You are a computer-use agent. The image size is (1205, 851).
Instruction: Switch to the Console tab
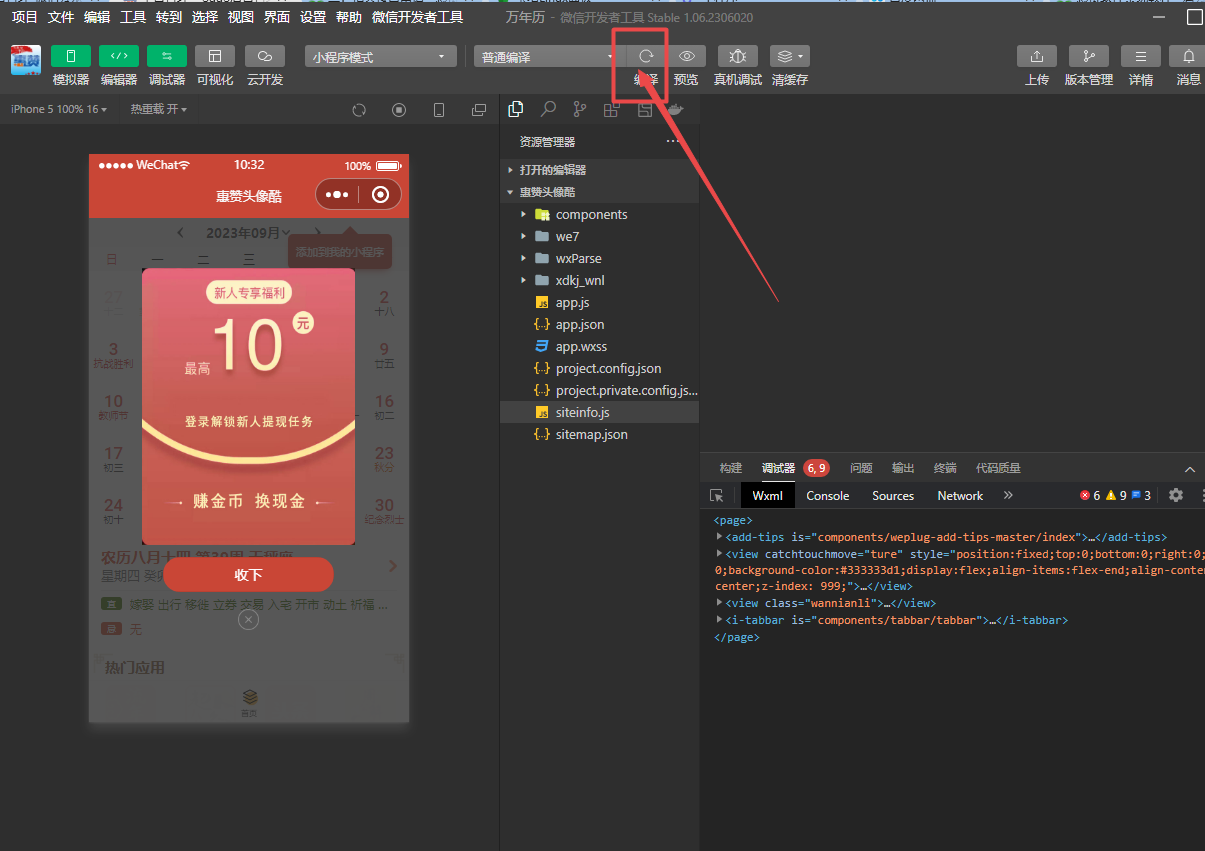828,496
